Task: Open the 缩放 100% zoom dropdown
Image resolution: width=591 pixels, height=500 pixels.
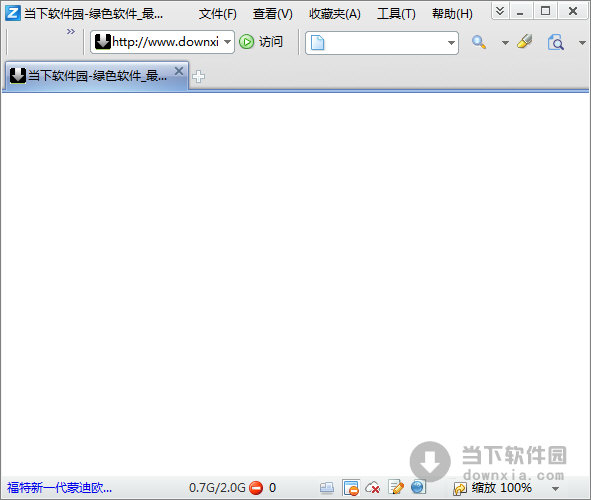Action: pos(555,489)
